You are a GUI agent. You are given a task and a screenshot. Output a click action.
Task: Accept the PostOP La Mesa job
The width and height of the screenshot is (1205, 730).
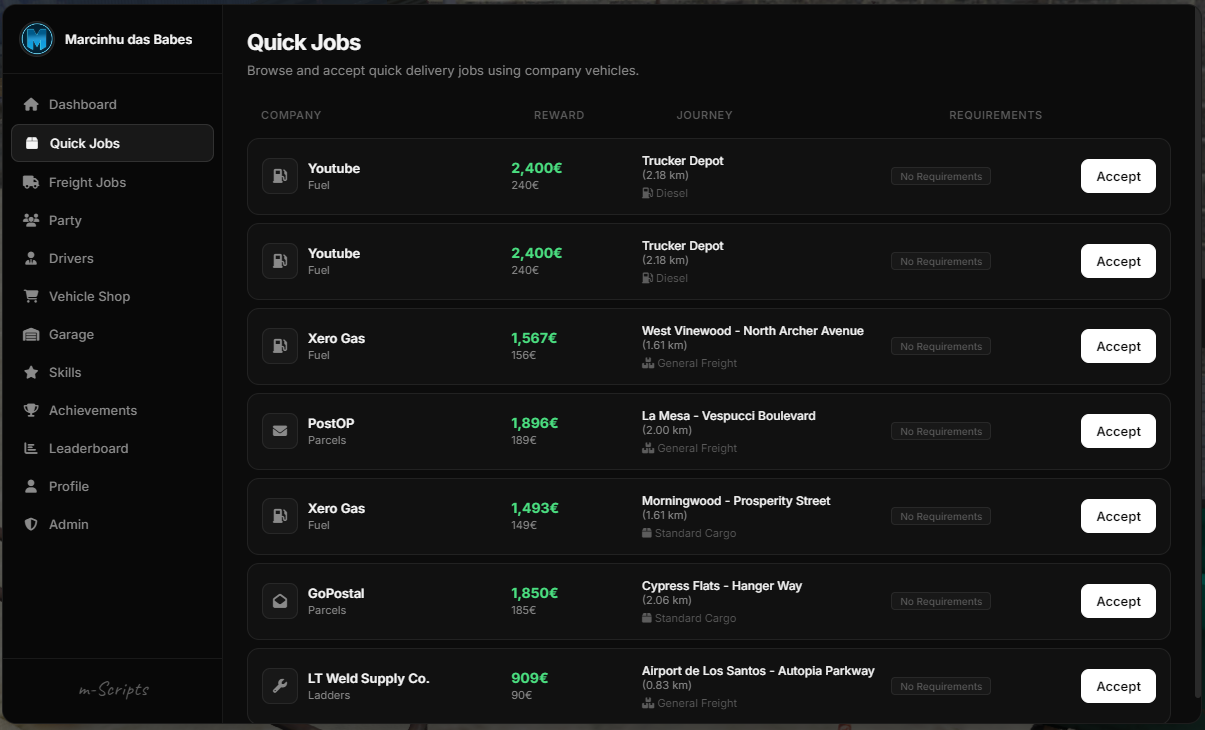coord(1118,431)
